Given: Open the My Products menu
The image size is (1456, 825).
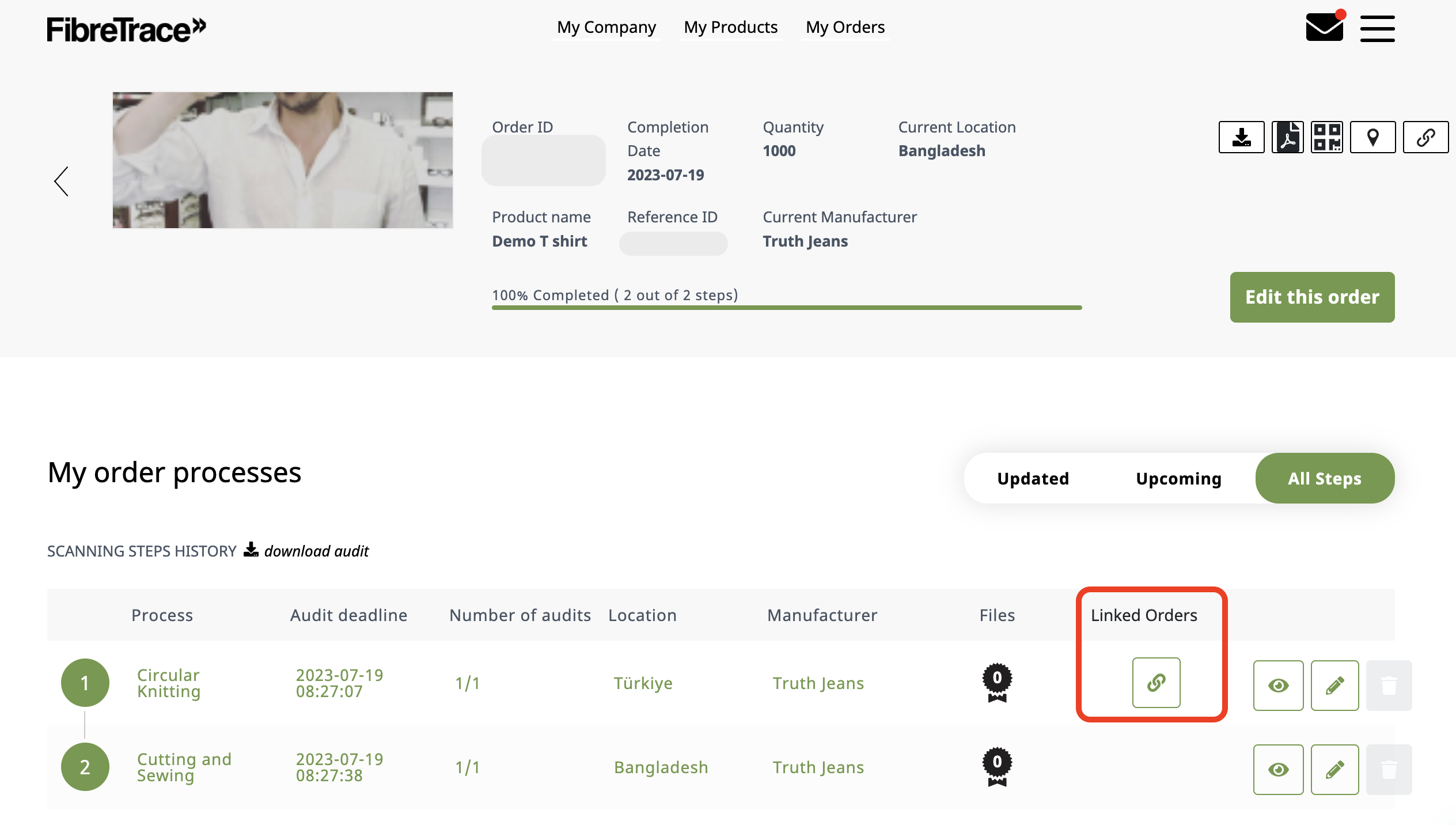Looking at the screenshot, I should tap(730, 27).
